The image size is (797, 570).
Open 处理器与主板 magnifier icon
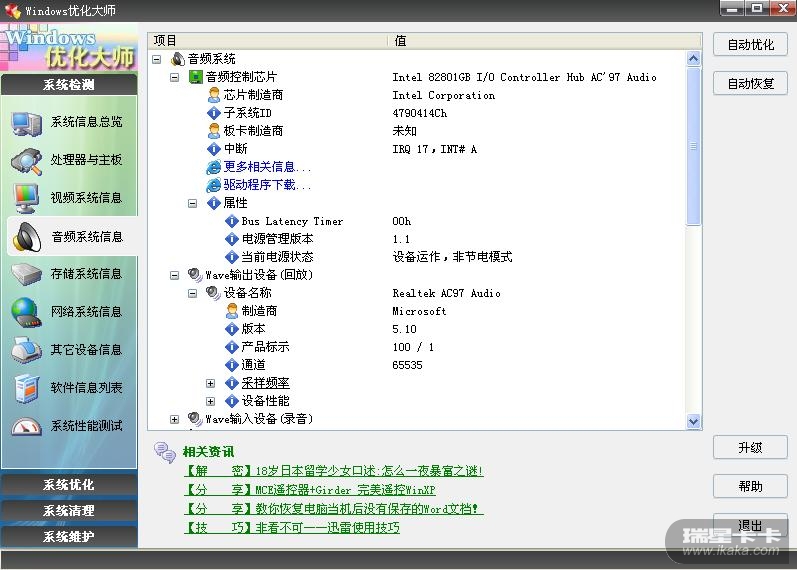[x=26, y=161]
